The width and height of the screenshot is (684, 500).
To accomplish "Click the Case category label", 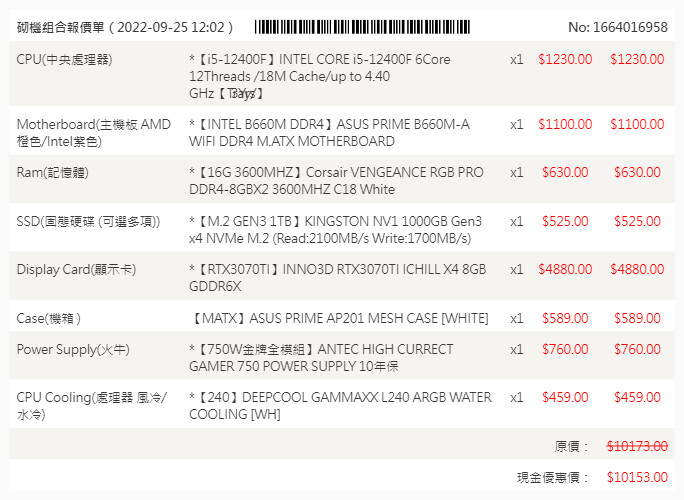I will (x=48, y=318).
